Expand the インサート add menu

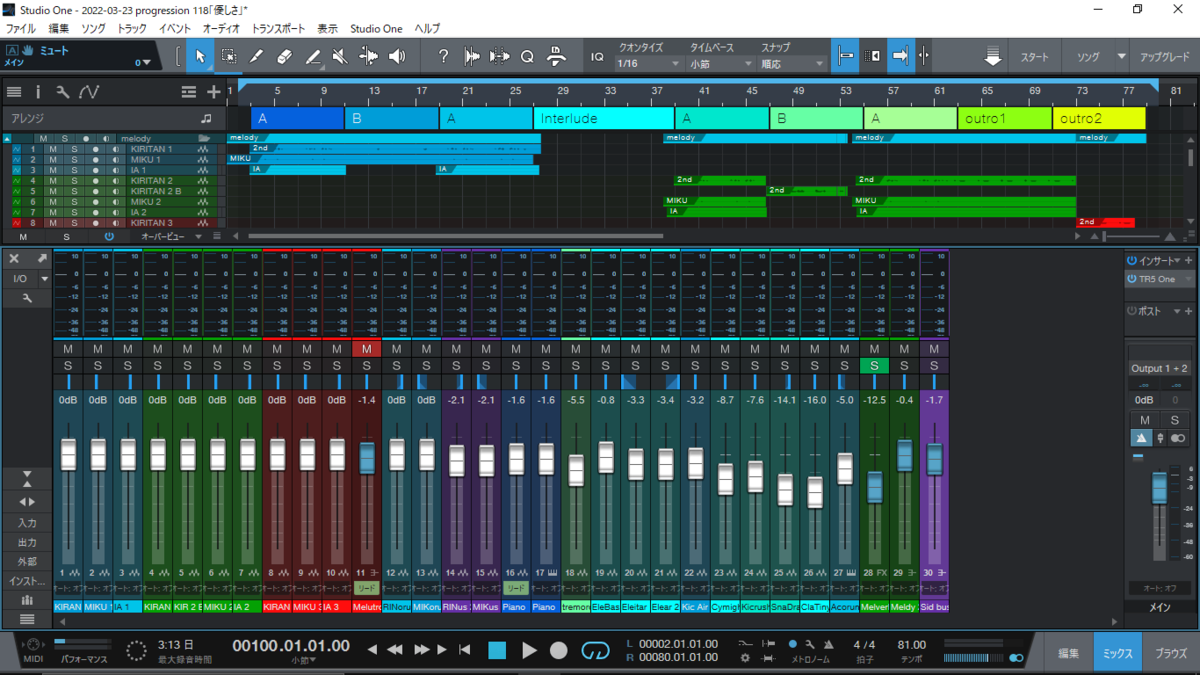pos(1189,260)
